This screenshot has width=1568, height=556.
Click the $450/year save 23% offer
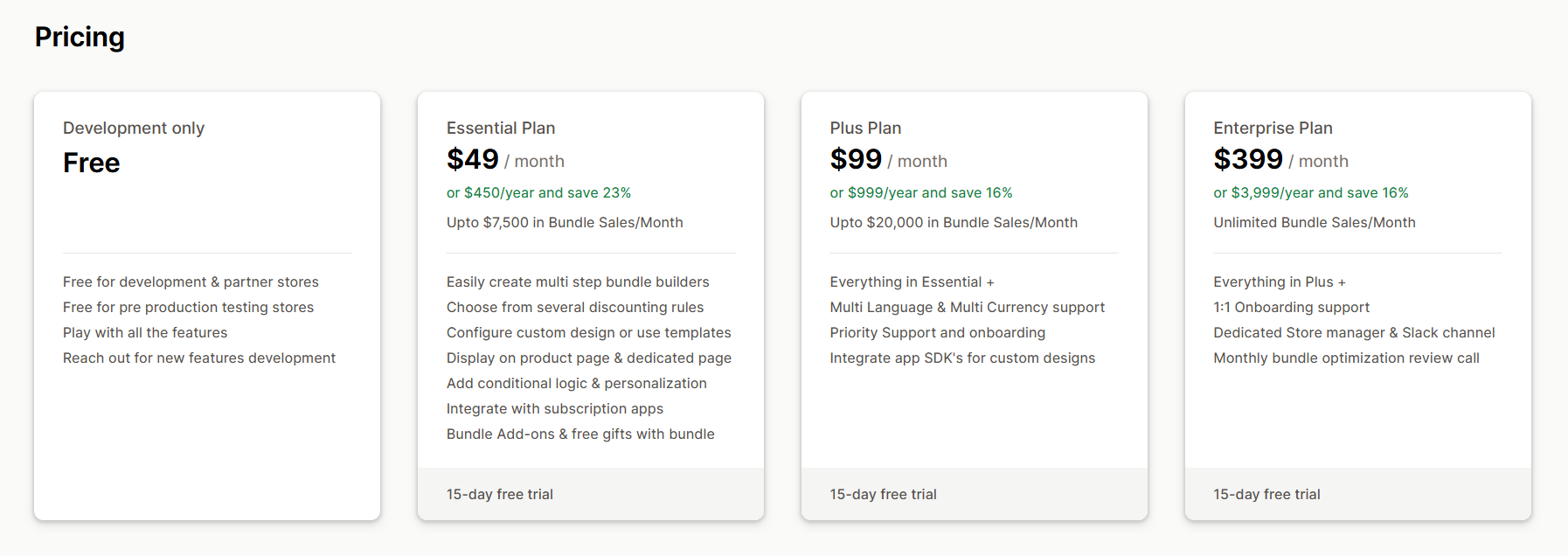538,192
